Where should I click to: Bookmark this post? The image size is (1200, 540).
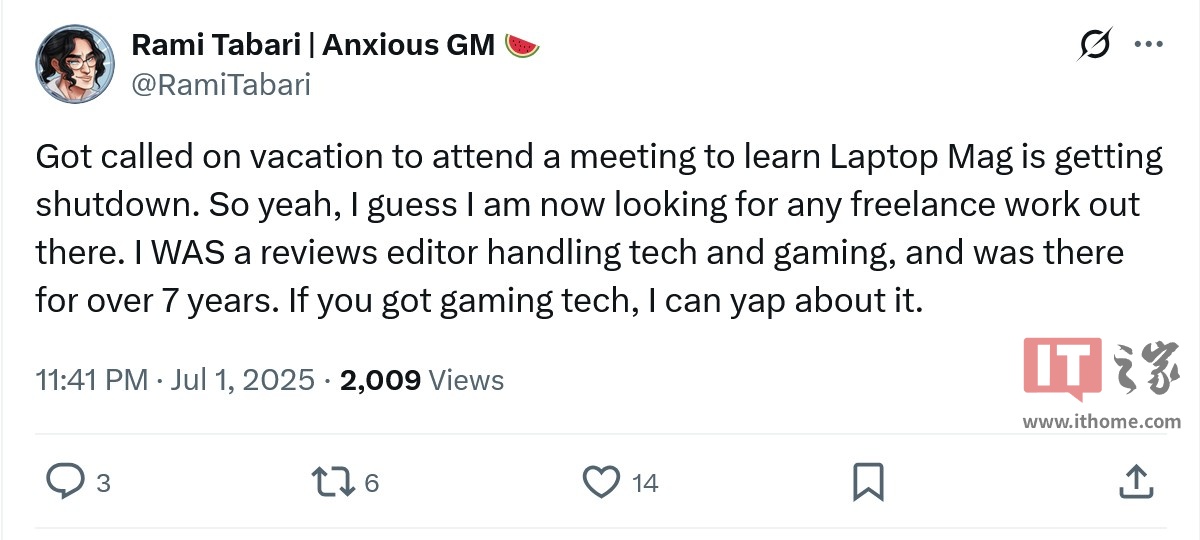868,482
